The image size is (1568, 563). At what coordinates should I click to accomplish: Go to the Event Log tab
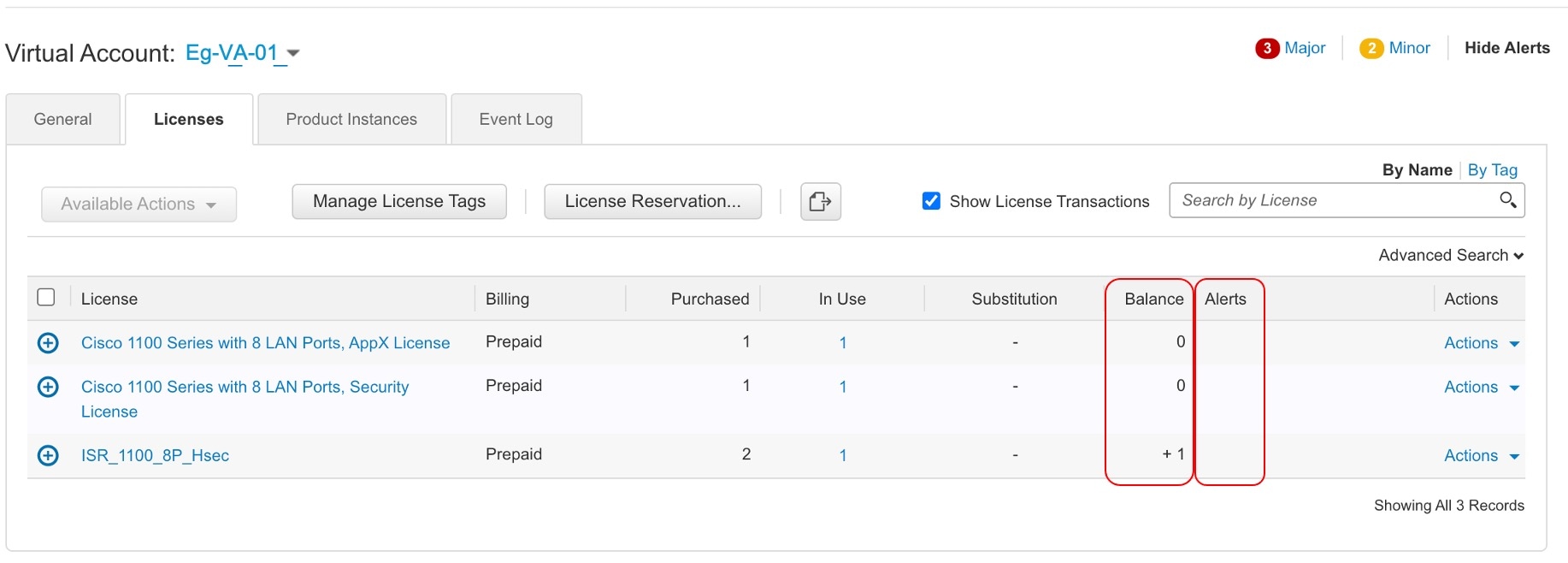click(x=516, y=119)
